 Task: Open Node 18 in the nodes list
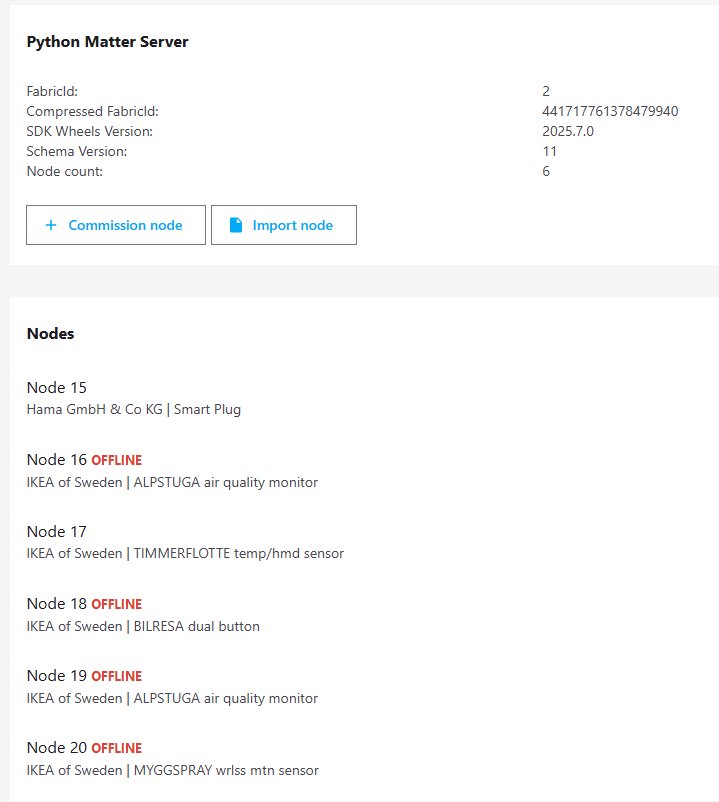(x=57, y=604)
